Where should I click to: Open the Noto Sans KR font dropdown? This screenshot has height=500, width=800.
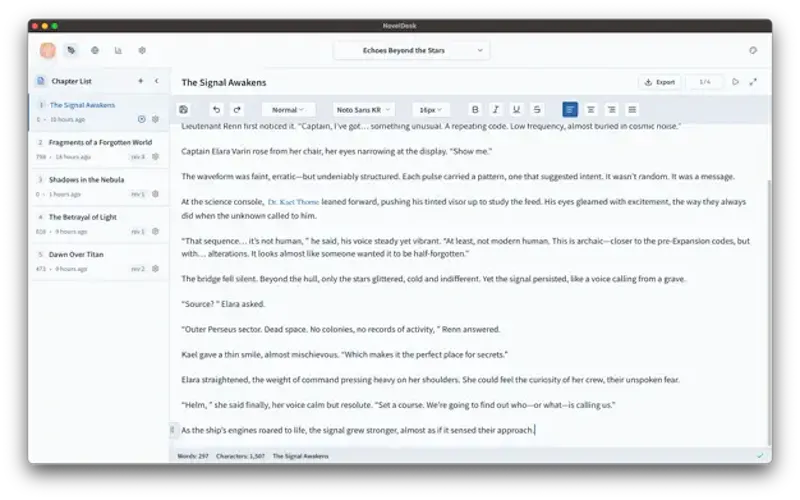(364, 110)
